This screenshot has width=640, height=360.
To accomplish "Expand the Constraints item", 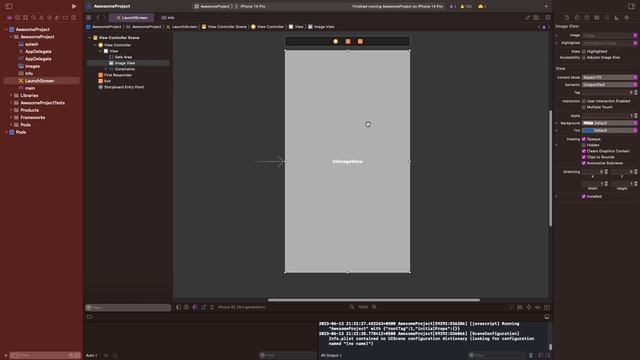I will click(106, 69).
